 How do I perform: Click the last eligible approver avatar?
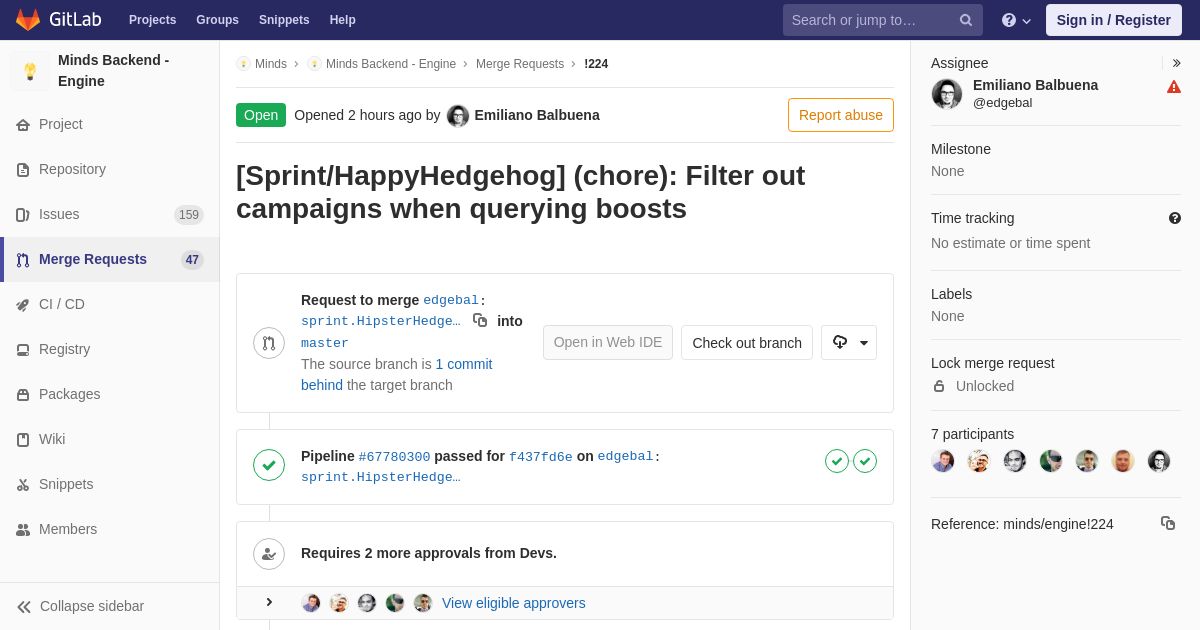point(423,603)
